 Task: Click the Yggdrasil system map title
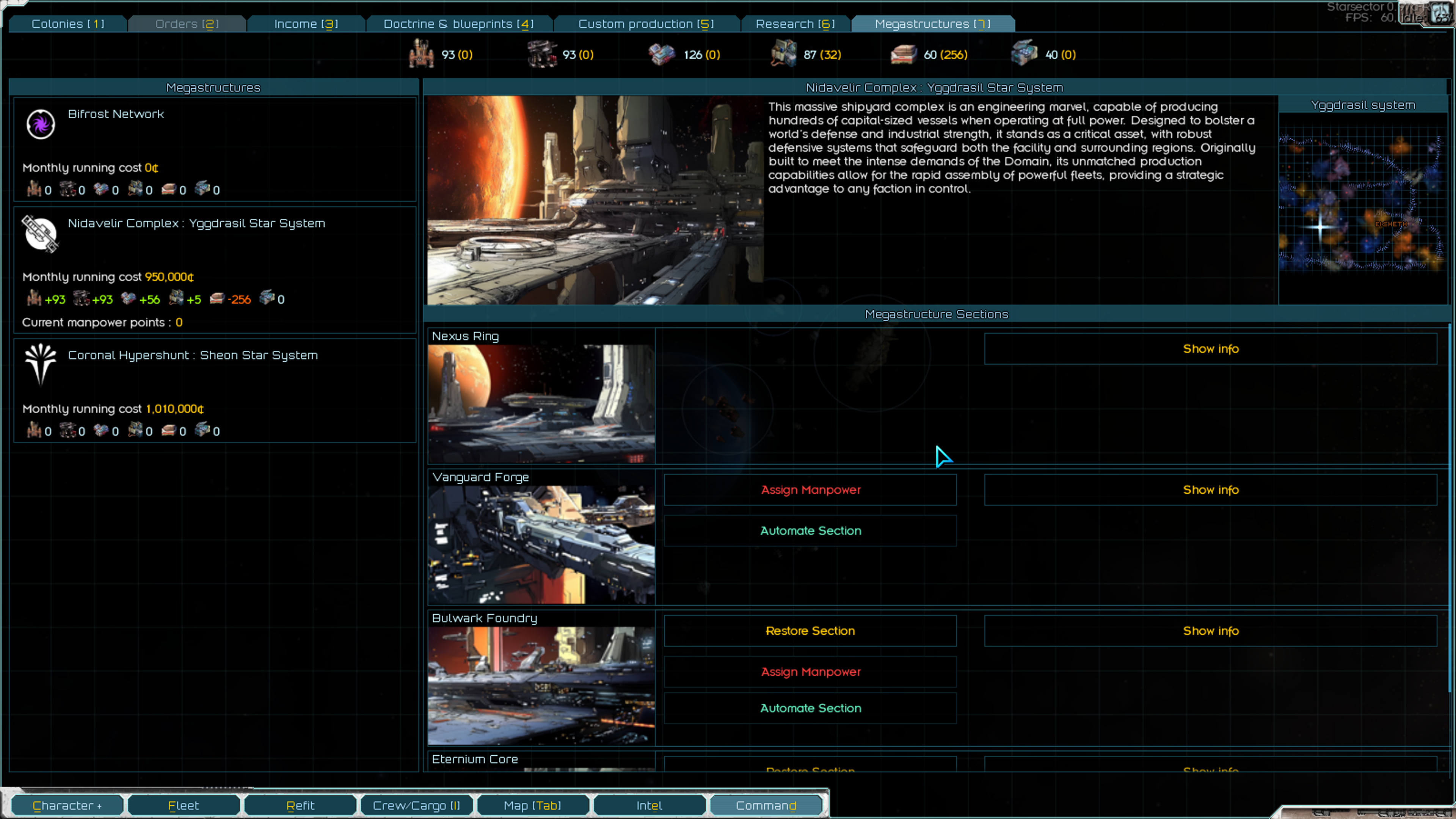click(1363, 105)
